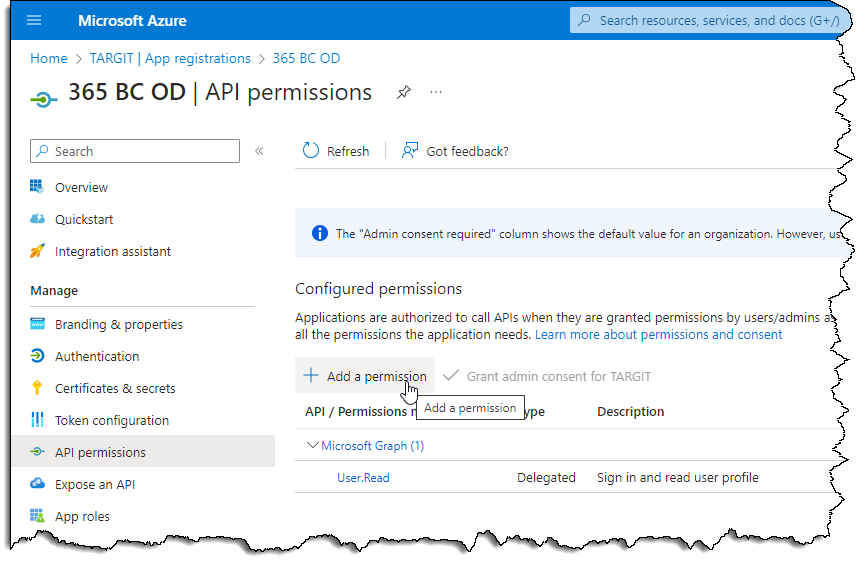Click the Got feedback person icon
Screen dimensions: 861x570
click(x=410, y=150)
